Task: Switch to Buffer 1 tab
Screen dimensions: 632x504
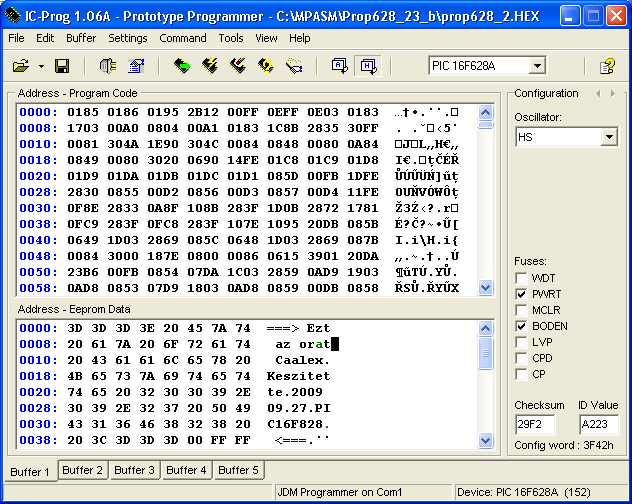Action: click(30, 471)
